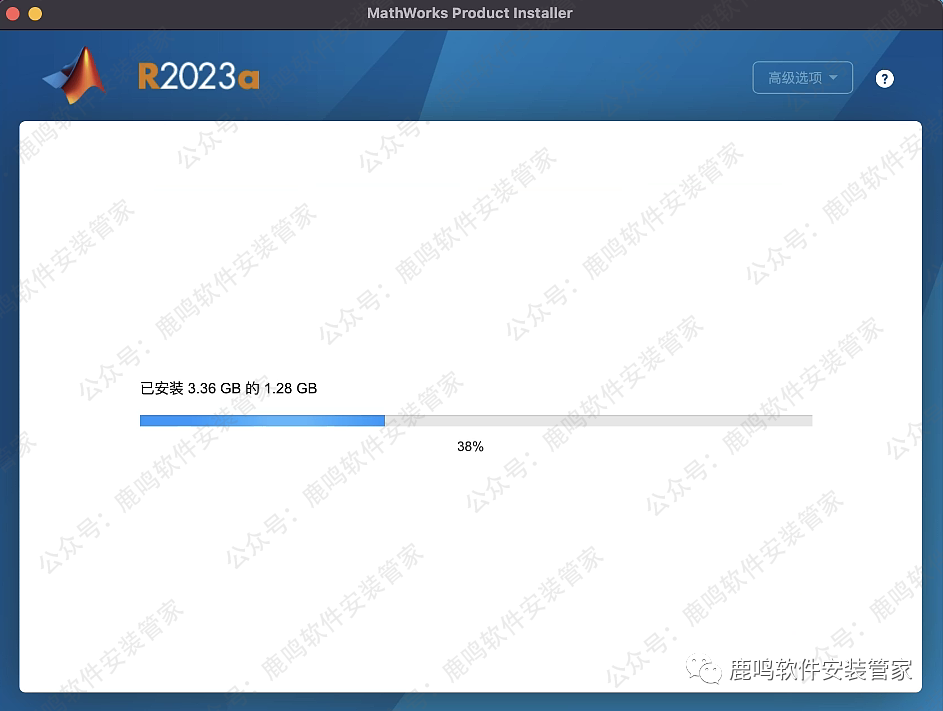Click the WeChat logo in bottom-right watermark
943x711 pixels.
pos(708,669)
